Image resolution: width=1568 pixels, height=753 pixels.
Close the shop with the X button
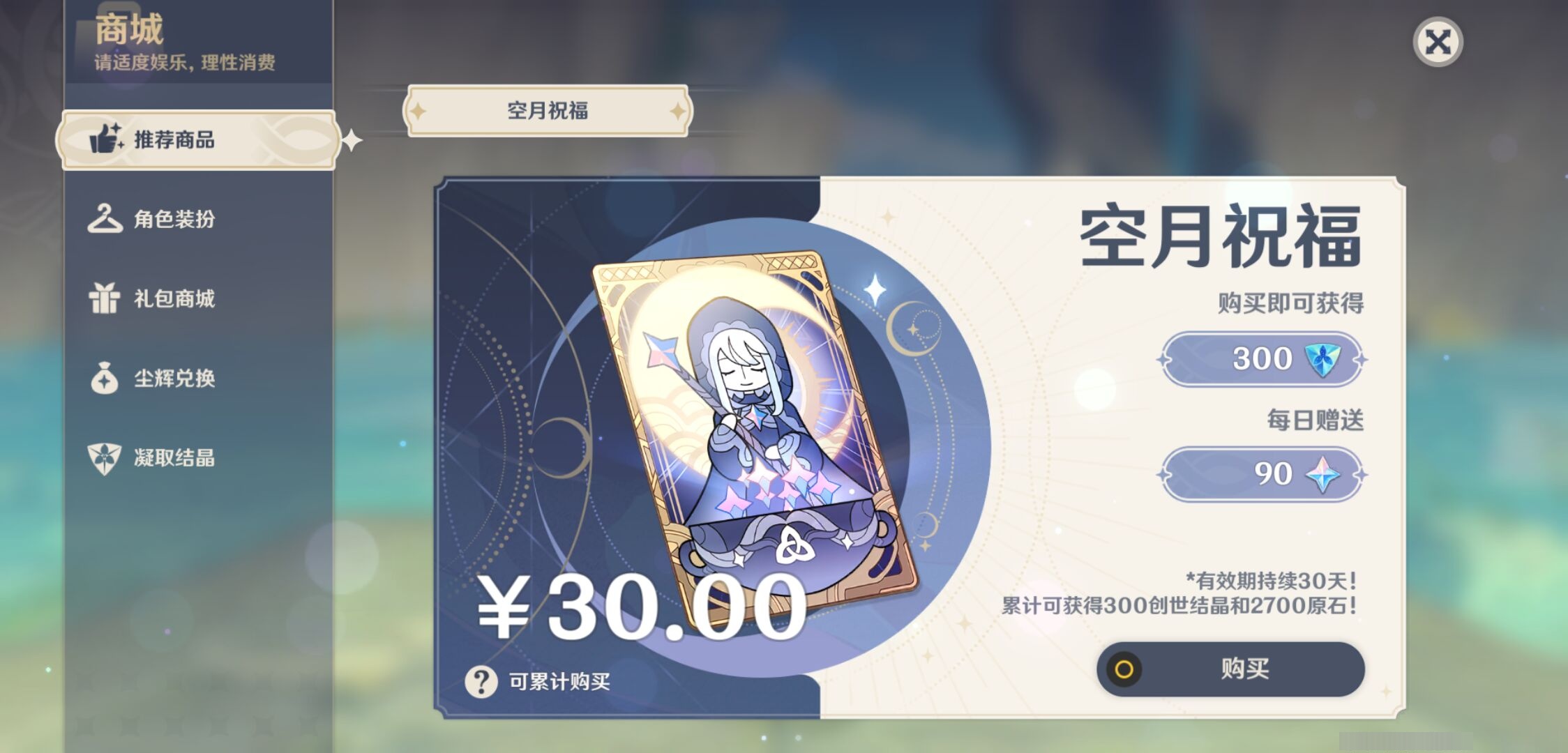[x=1438, y=42]
